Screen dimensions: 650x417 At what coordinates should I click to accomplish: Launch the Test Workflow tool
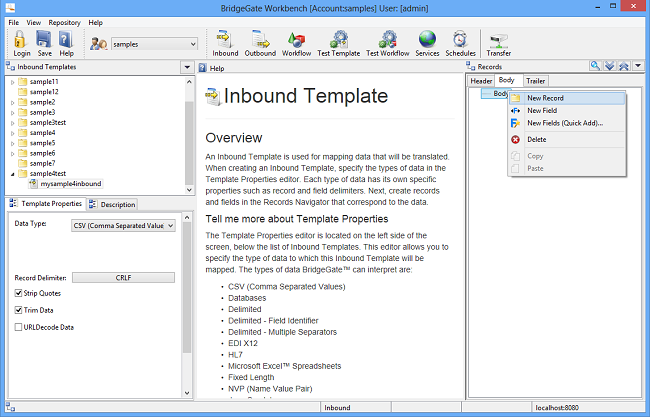point(388,40)
